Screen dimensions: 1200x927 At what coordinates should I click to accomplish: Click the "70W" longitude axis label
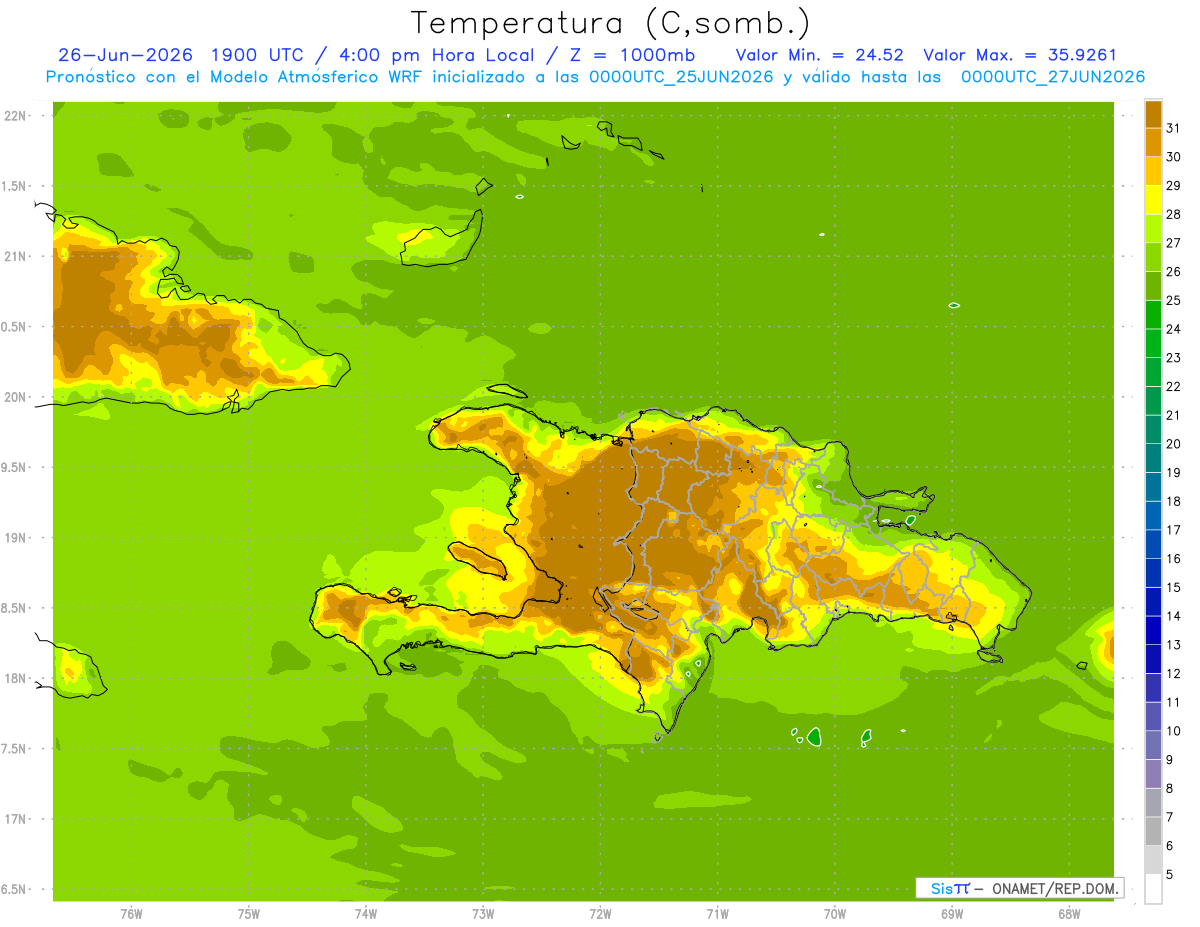(835, 914)
